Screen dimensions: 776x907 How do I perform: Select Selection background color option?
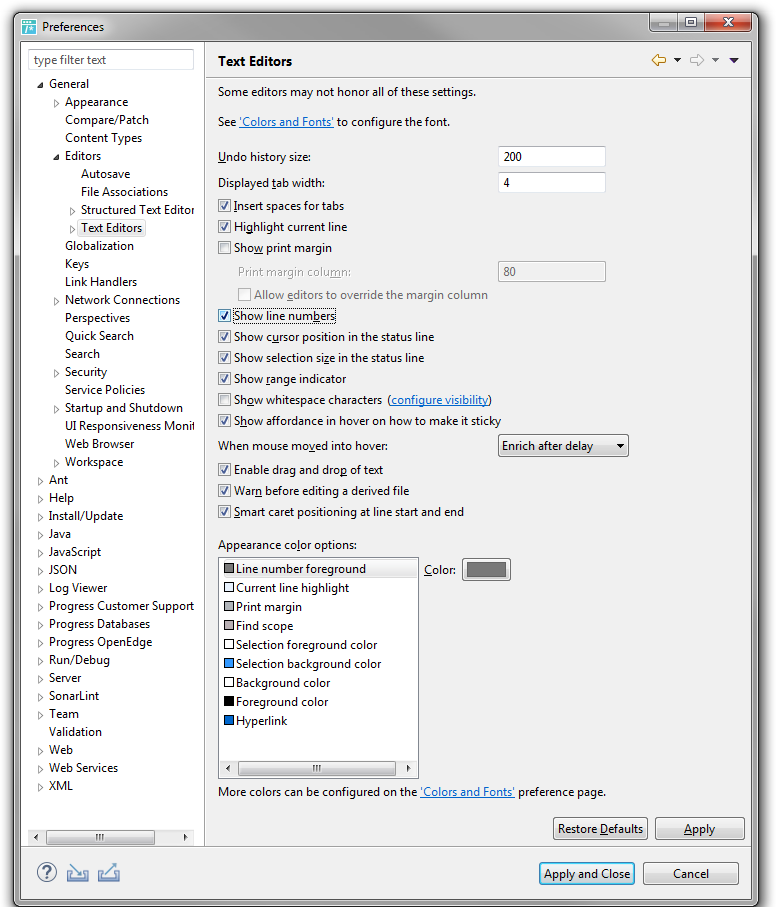[318, 663]
